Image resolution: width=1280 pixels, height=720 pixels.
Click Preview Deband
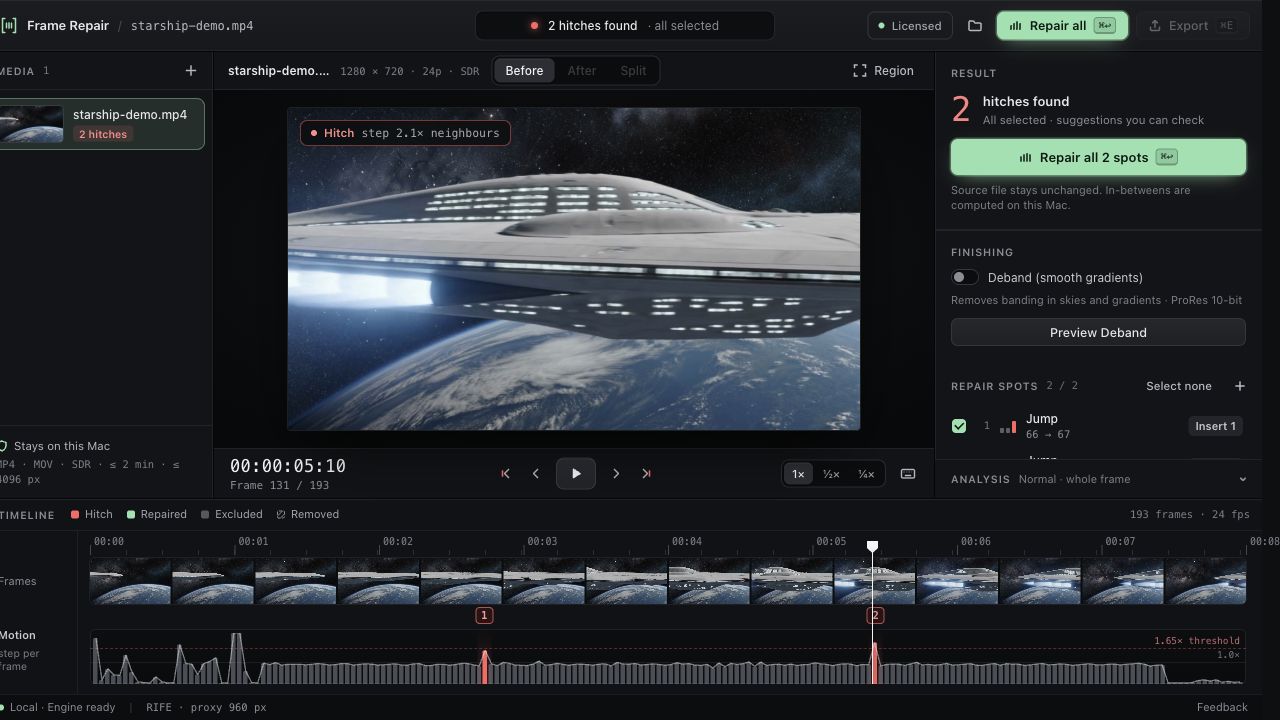(x=1098, y=333)
